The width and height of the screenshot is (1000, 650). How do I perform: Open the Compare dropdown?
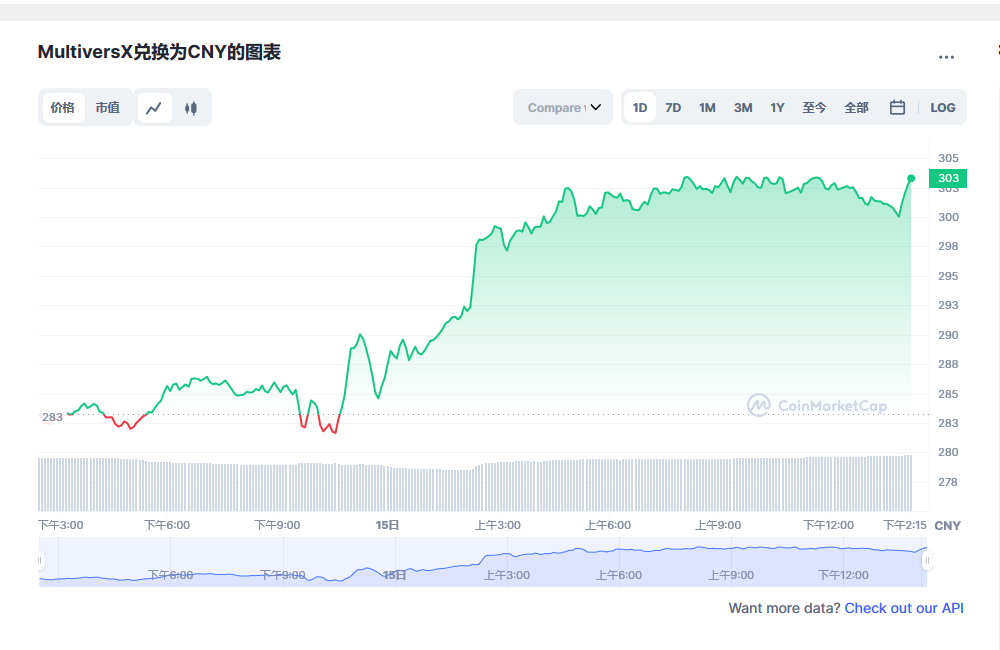[x=563, y=107]
